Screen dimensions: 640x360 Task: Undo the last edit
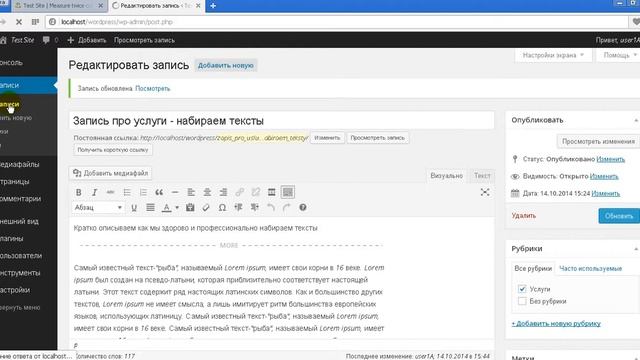[271, 208]
